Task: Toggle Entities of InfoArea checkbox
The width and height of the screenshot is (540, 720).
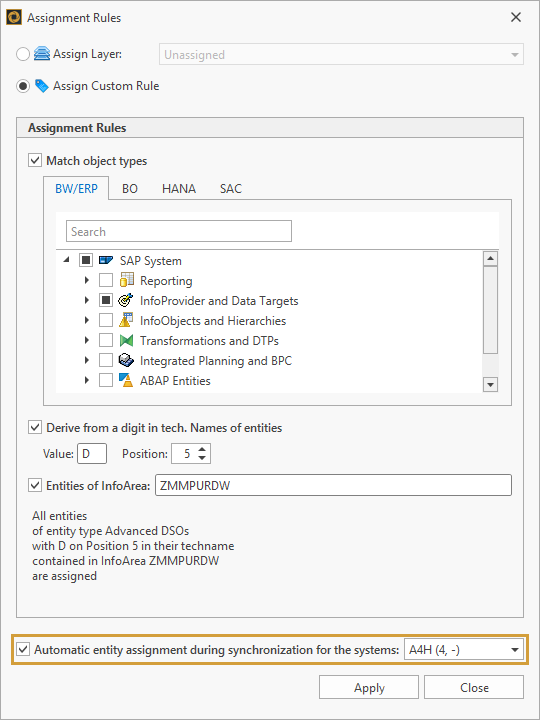Action: pyautogui.click(x=35, y=485)
